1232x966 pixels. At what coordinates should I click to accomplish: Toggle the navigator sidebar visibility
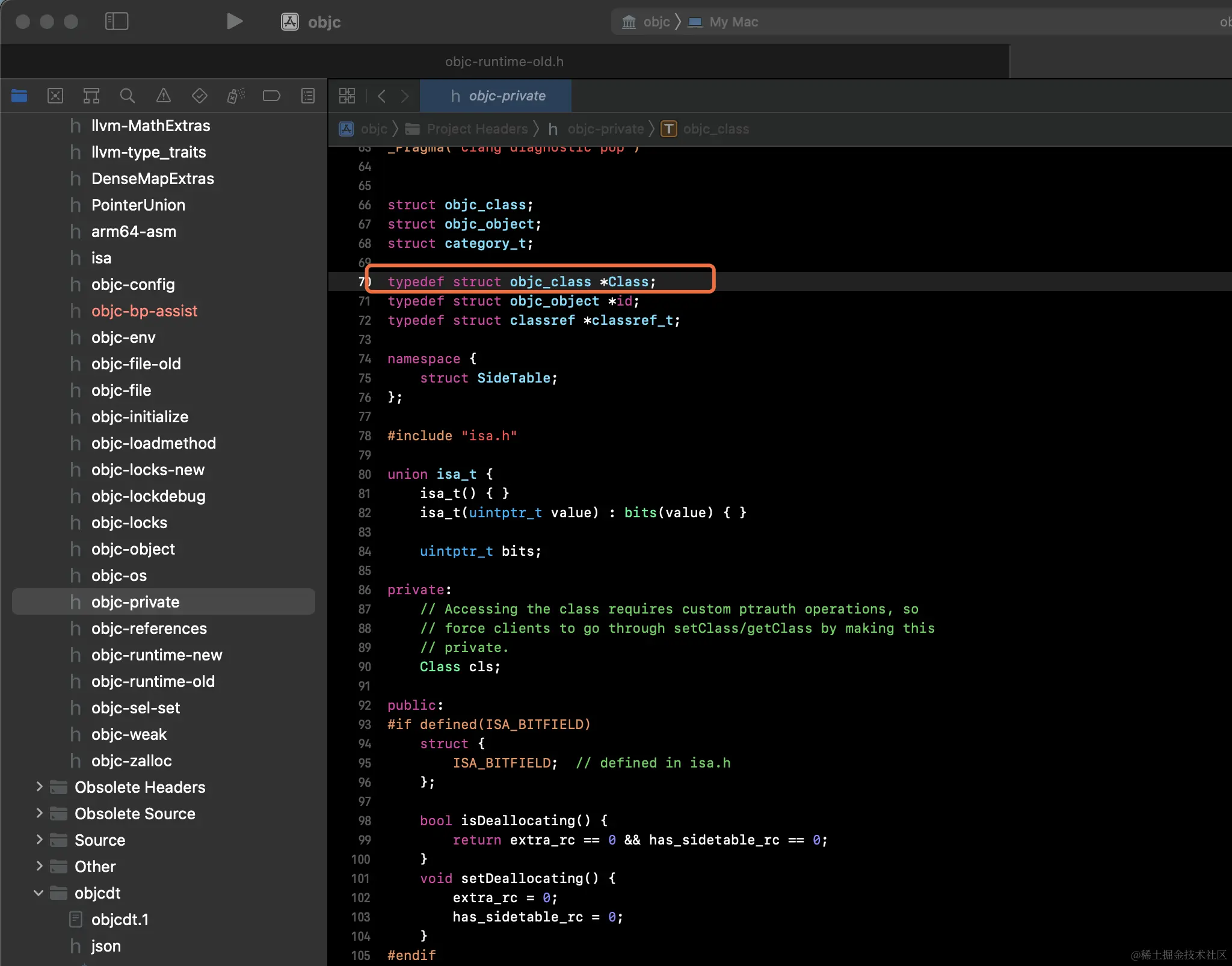point(117,22)
